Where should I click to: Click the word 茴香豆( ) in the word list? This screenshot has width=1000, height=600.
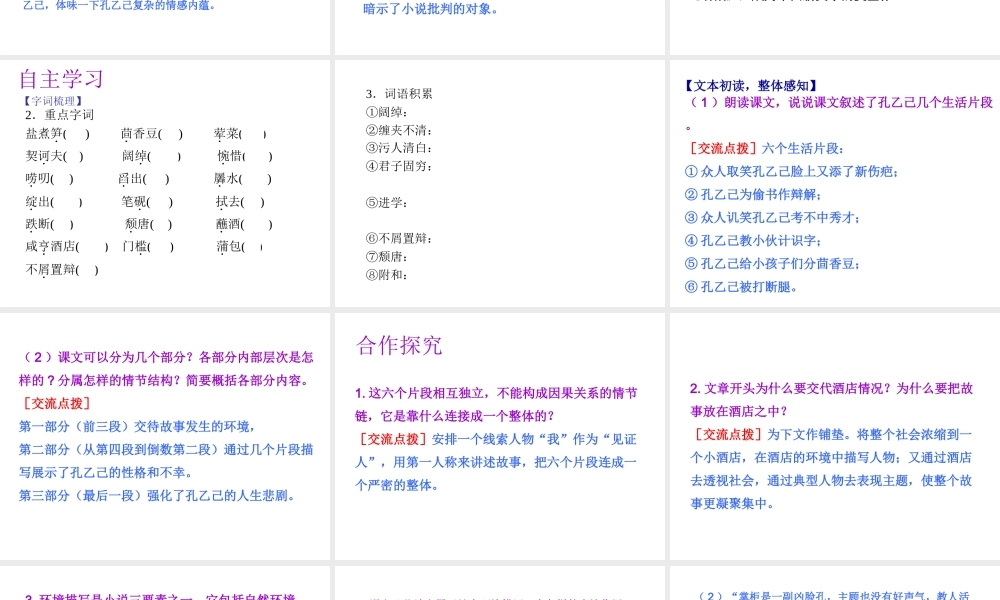pyautogui.click(x=152, y=134)
